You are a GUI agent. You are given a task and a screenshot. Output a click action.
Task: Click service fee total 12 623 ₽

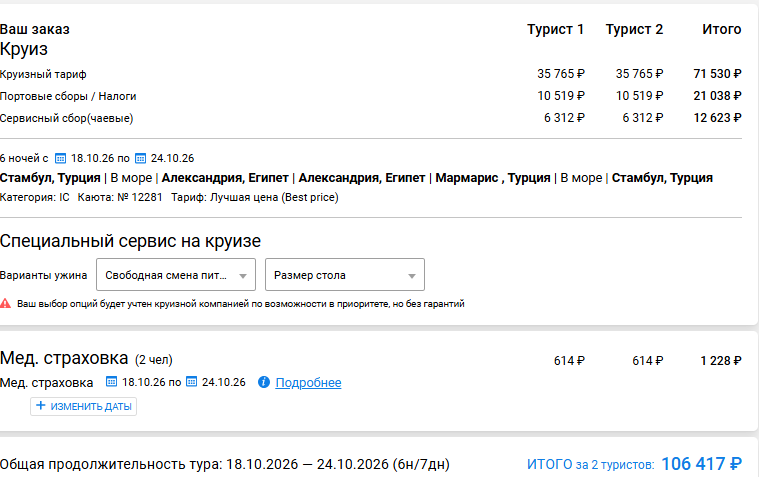(x=717, y=118)
